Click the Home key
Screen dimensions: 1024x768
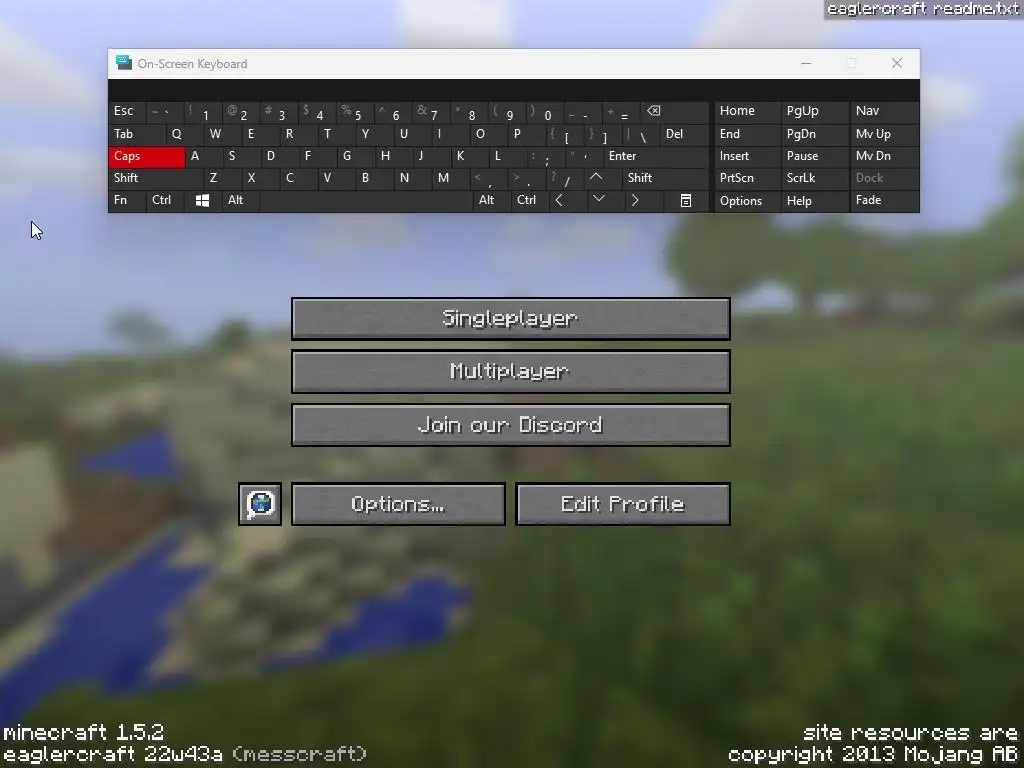pyautogui.click(x=748, y=112)
